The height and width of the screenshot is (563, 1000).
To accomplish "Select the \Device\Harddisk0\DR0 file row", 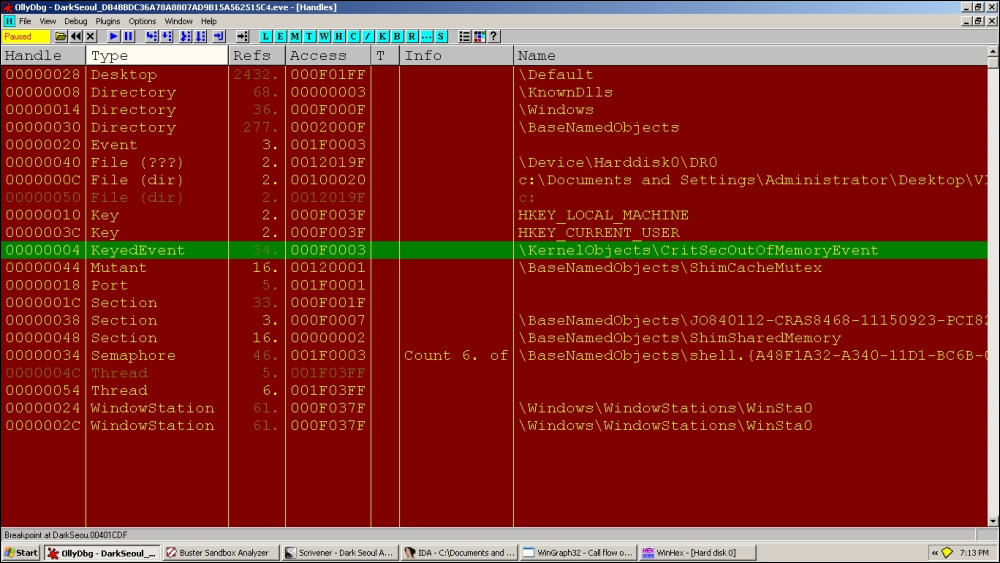I will pos(494,162).
